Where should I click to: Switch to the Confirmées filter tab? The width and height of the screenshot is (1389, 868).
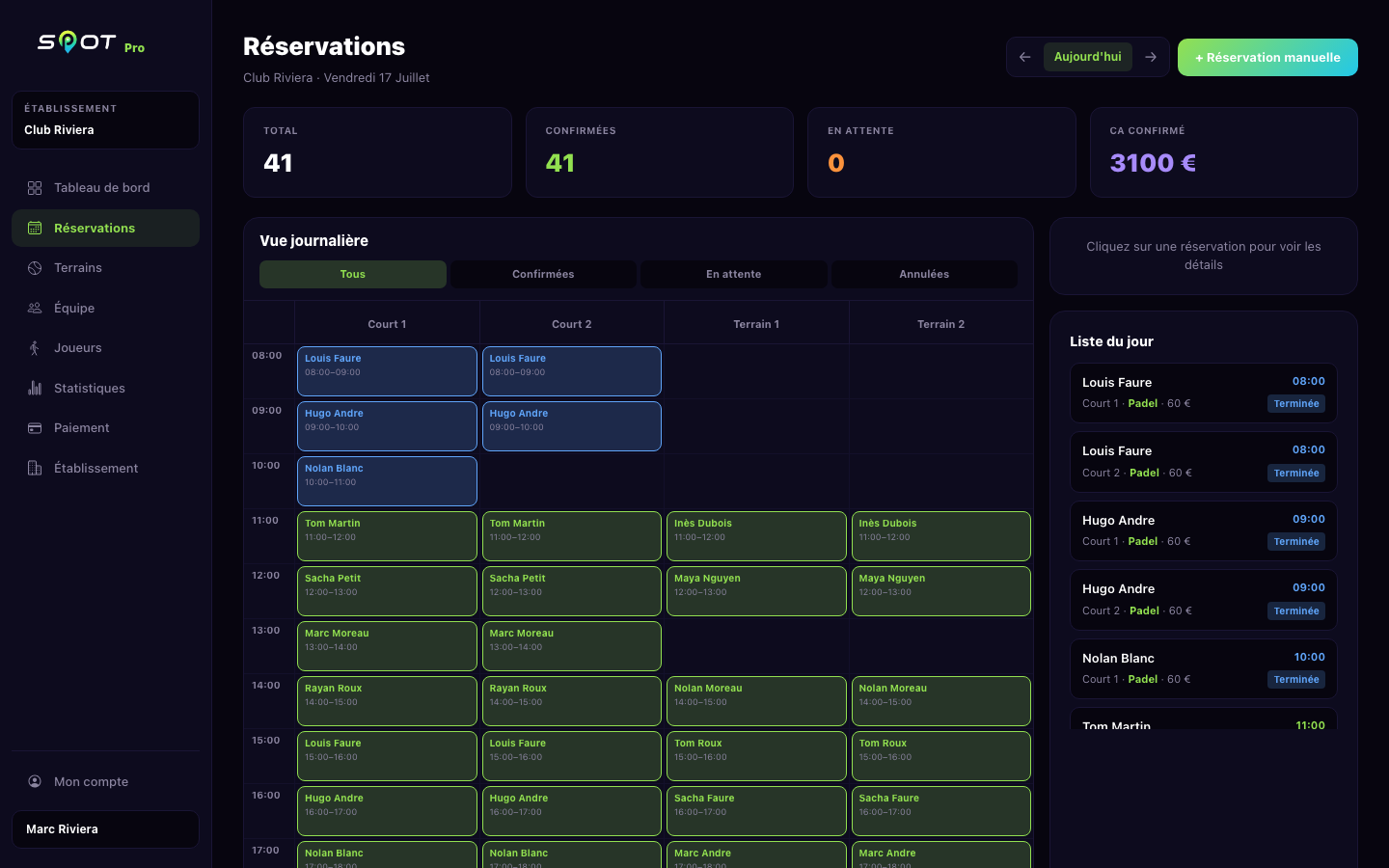[x=543, y=274]
